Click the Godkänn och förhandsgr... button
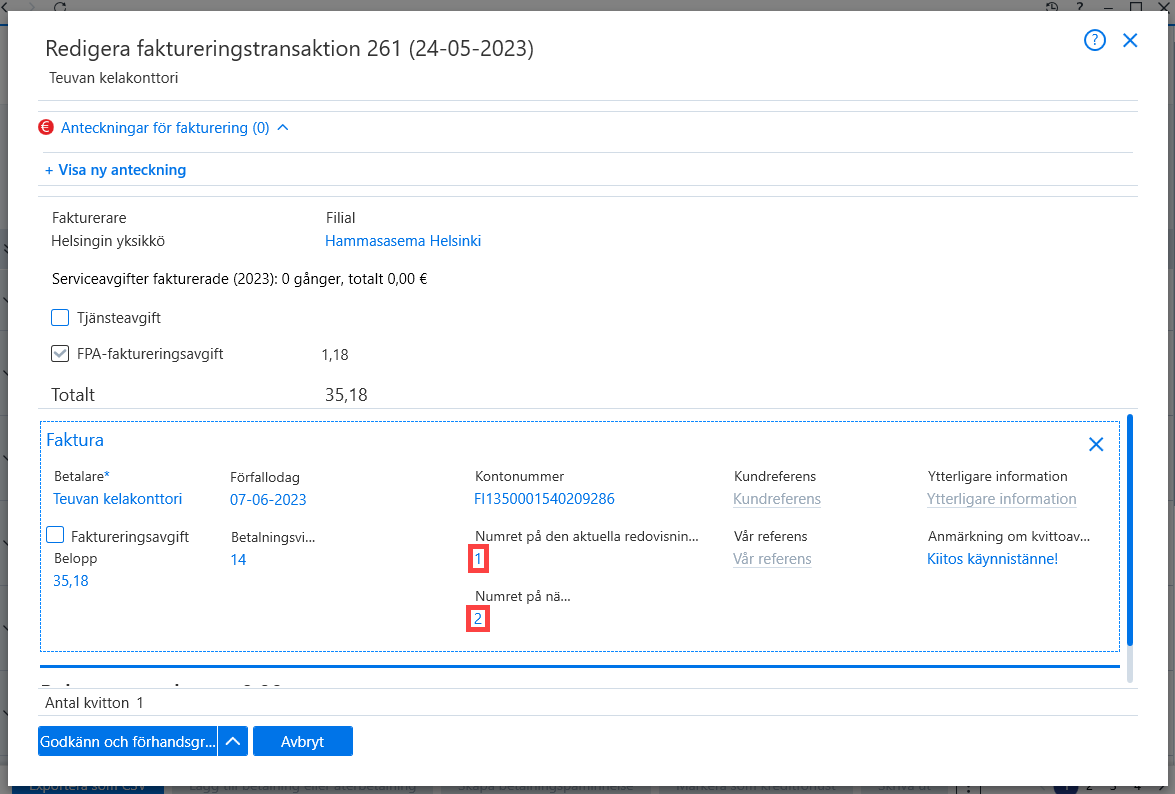The width and height of the screenshot is (1175, 794). pyautogui.click(x=127, y=742)
